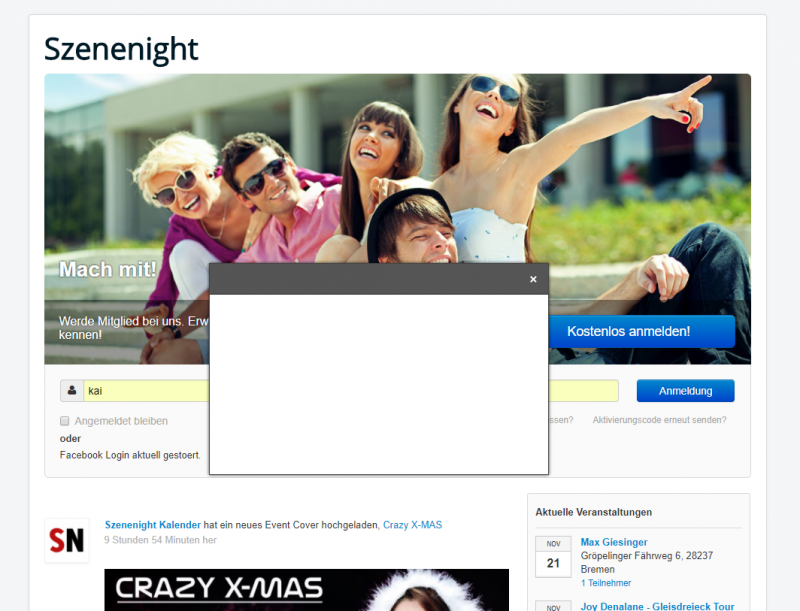
Task: Open the 'Szenenight Kalender' profile link
Action: [153, 525]
